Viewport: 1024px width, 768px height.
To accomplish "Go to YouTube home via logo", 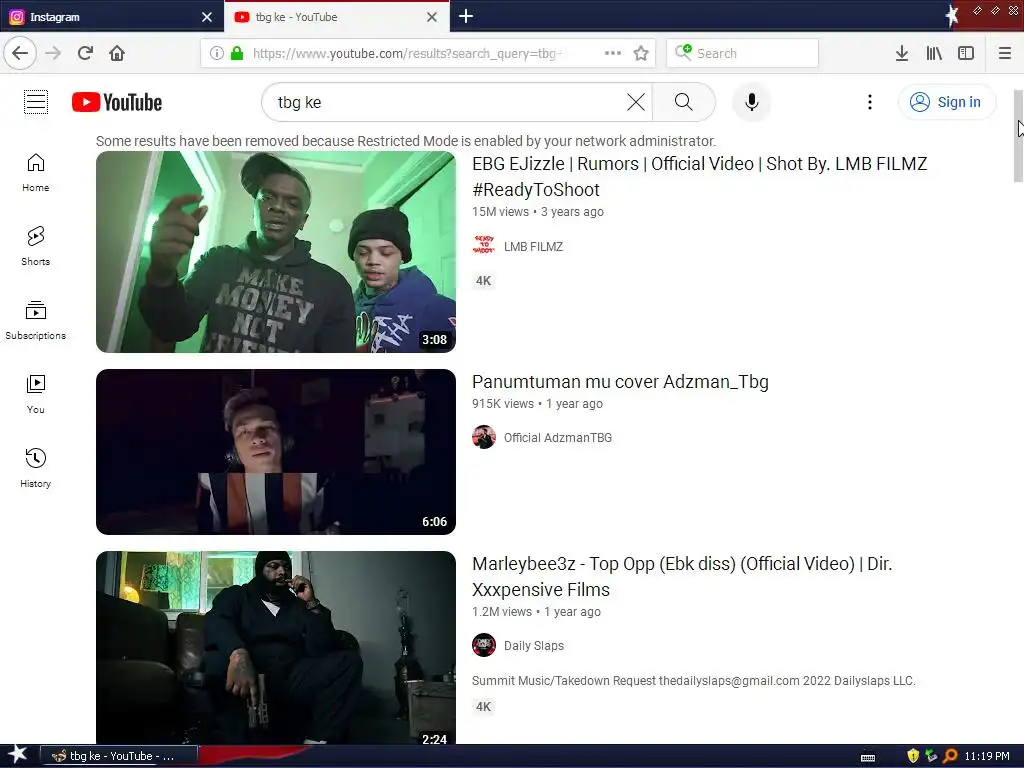I will (117, 103).
